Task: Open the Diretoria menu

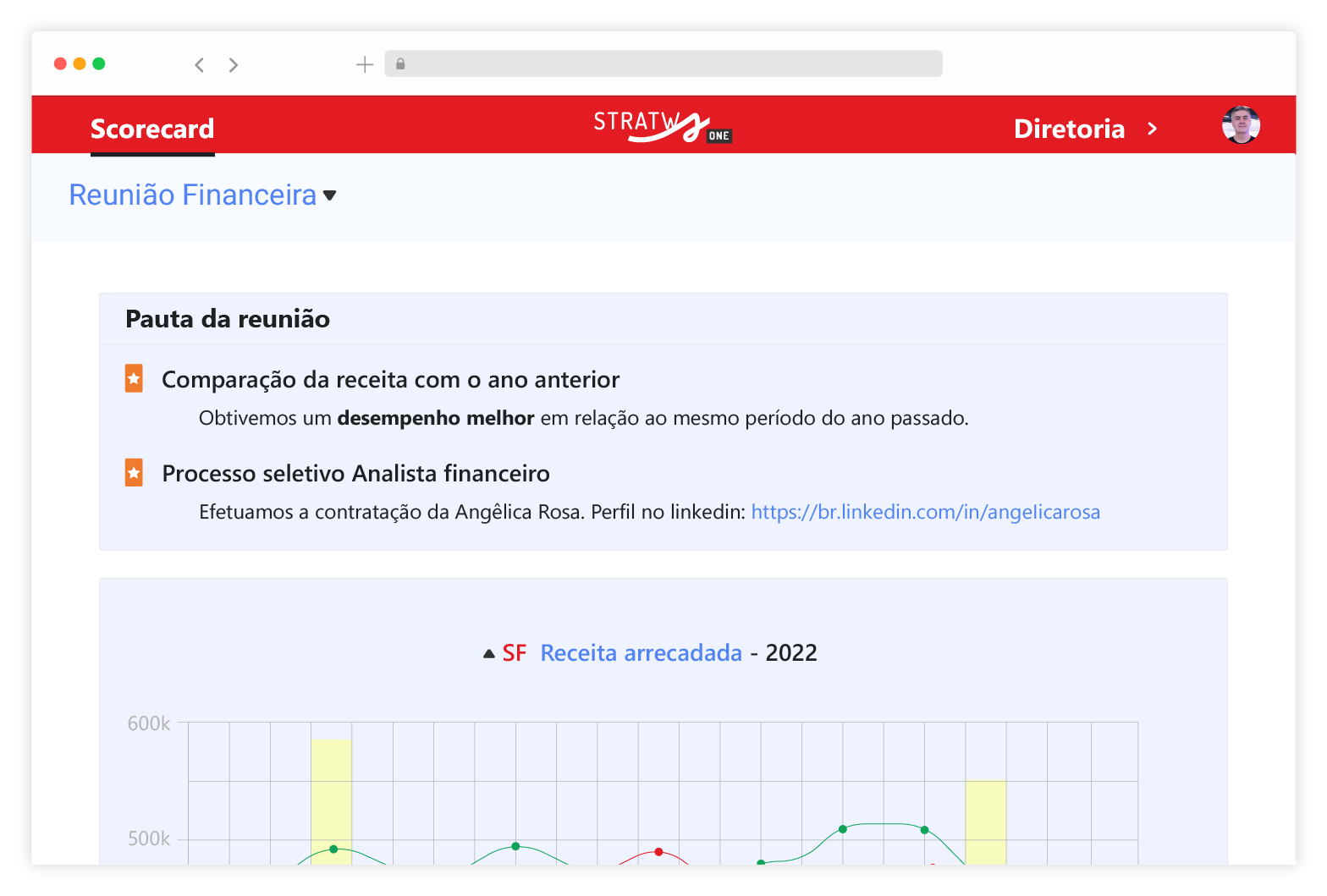Action: click(1069, 129)
